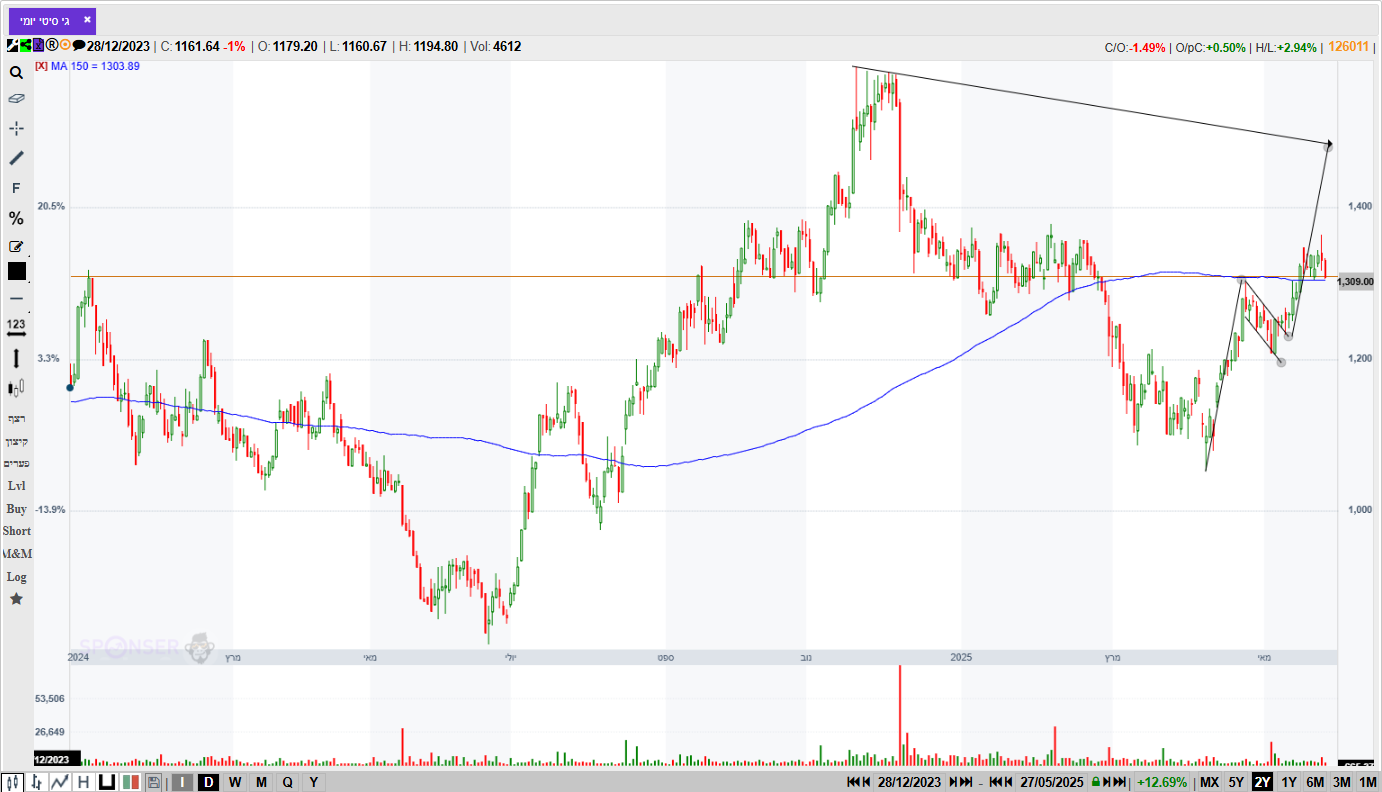The width and height of the screenshot is (1382, 792).
Task: Select the monthly 'M' interval
Action: [x=261, y=782]
